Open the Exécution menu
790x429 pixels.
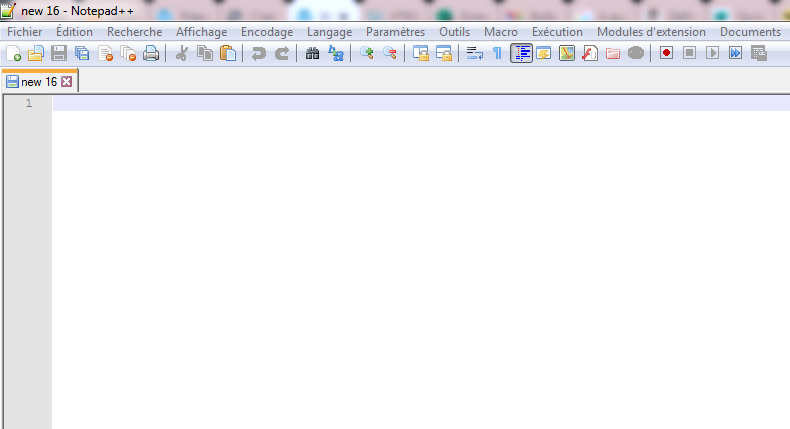[557, 32]
